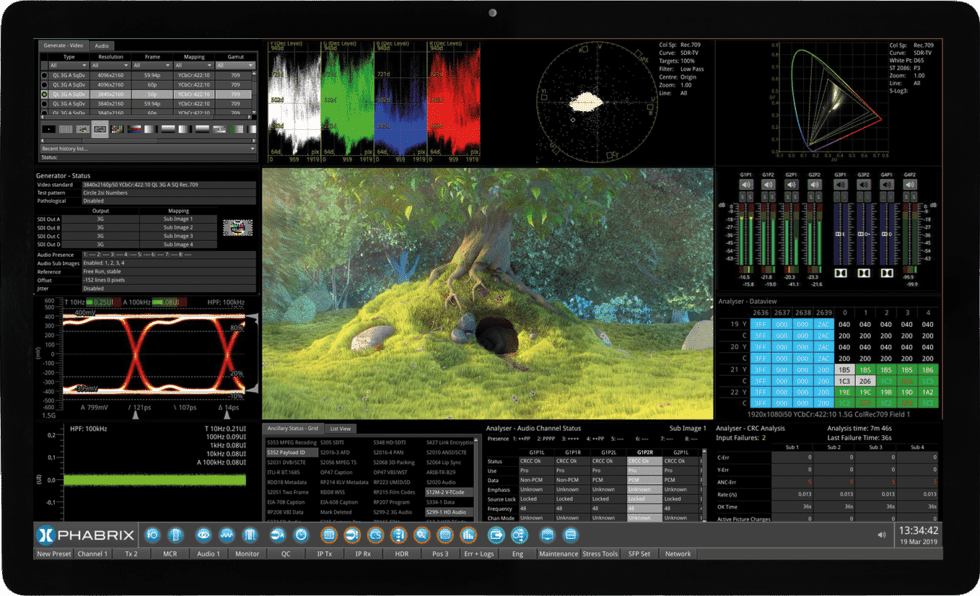Open the Type filter dropdown
This screenshot has height=596, width=980.
pos(69,66)
